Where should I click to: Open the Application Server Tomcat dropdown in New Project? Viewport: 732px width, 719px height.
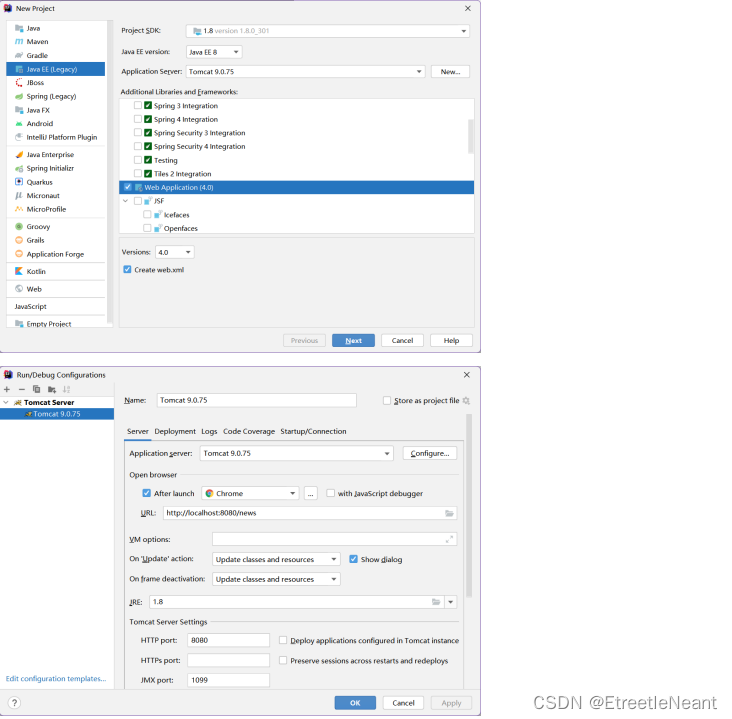click(306, 71)
